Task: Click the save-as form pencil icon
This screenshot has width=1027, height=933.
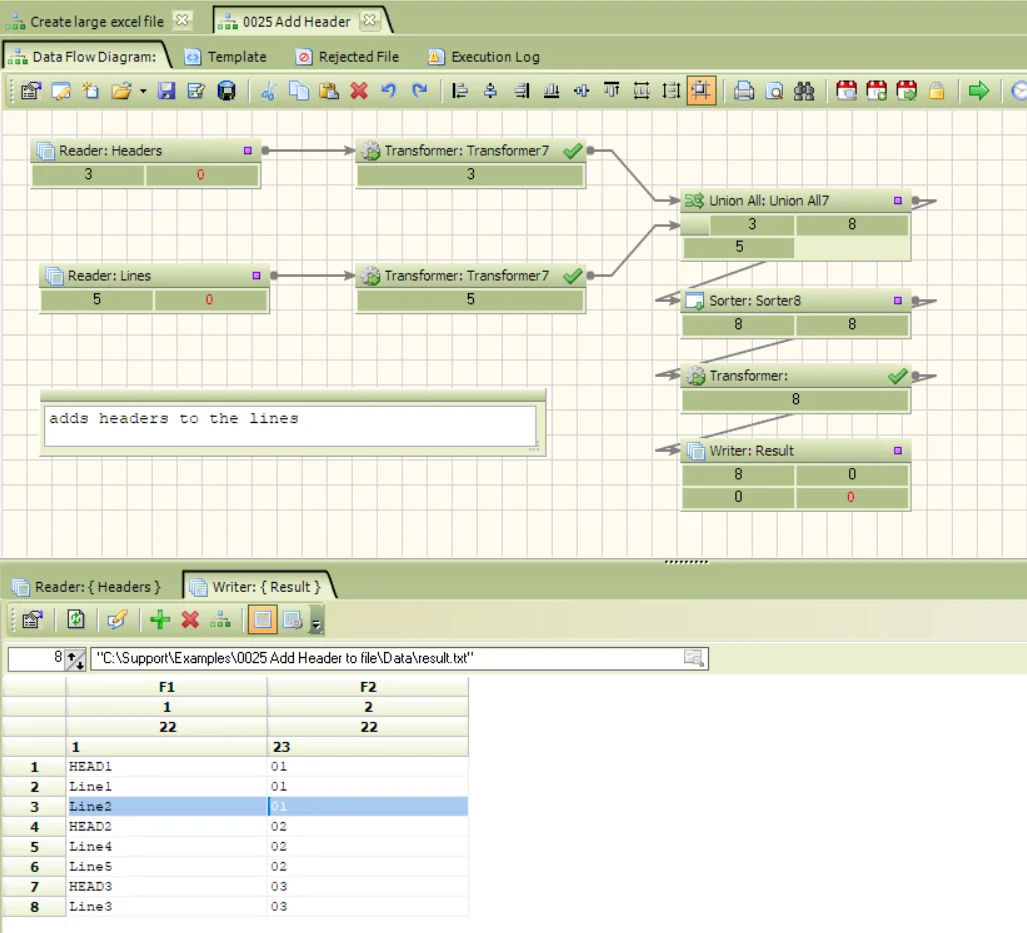Action: (x=196, y=90)
